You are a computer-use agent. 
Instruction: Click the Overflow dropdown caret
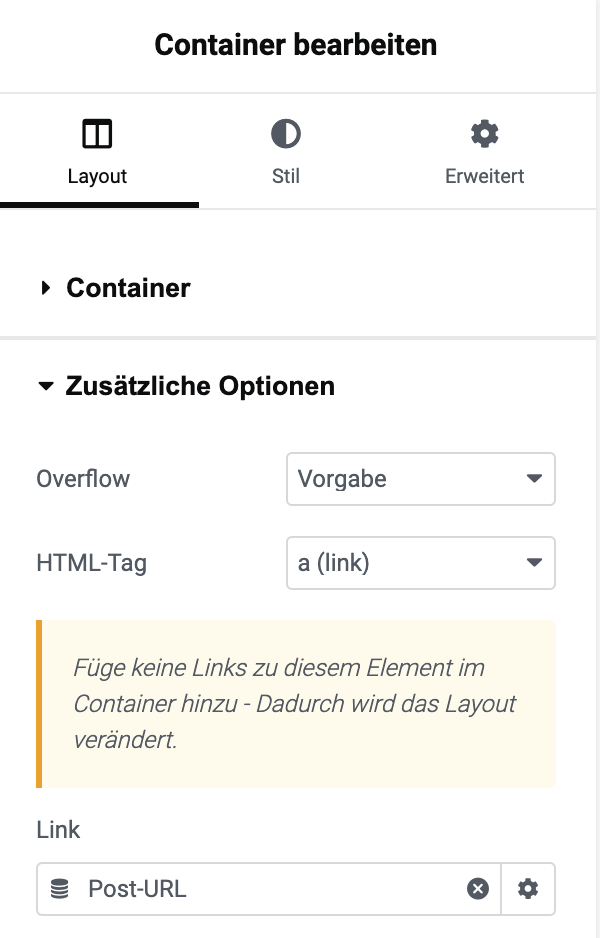534,479
